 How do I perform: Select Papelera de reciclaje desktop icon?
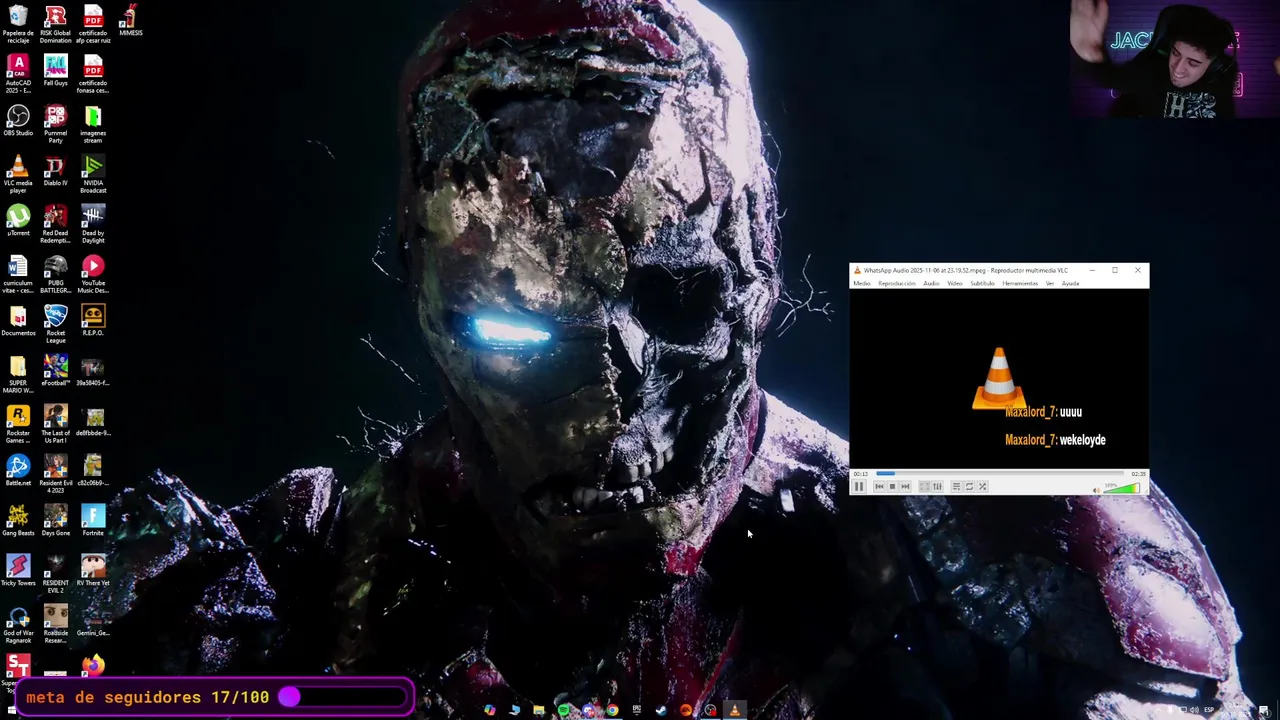(x=18, y=25)
